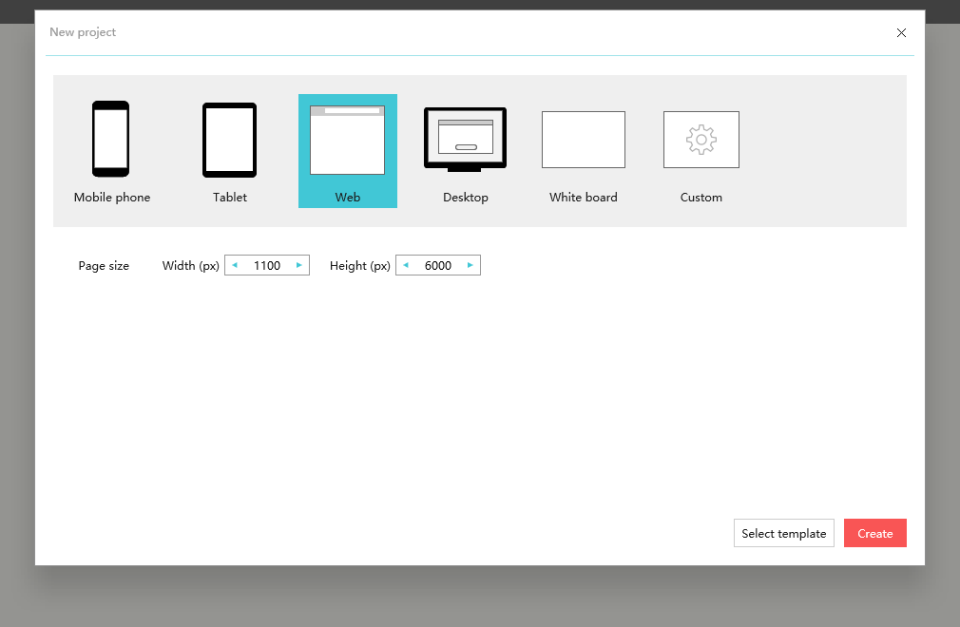The width and height of the screenshot is (960, 627).
Task: Click the Width value field showing 1100
Action: [x=267, y=266]
